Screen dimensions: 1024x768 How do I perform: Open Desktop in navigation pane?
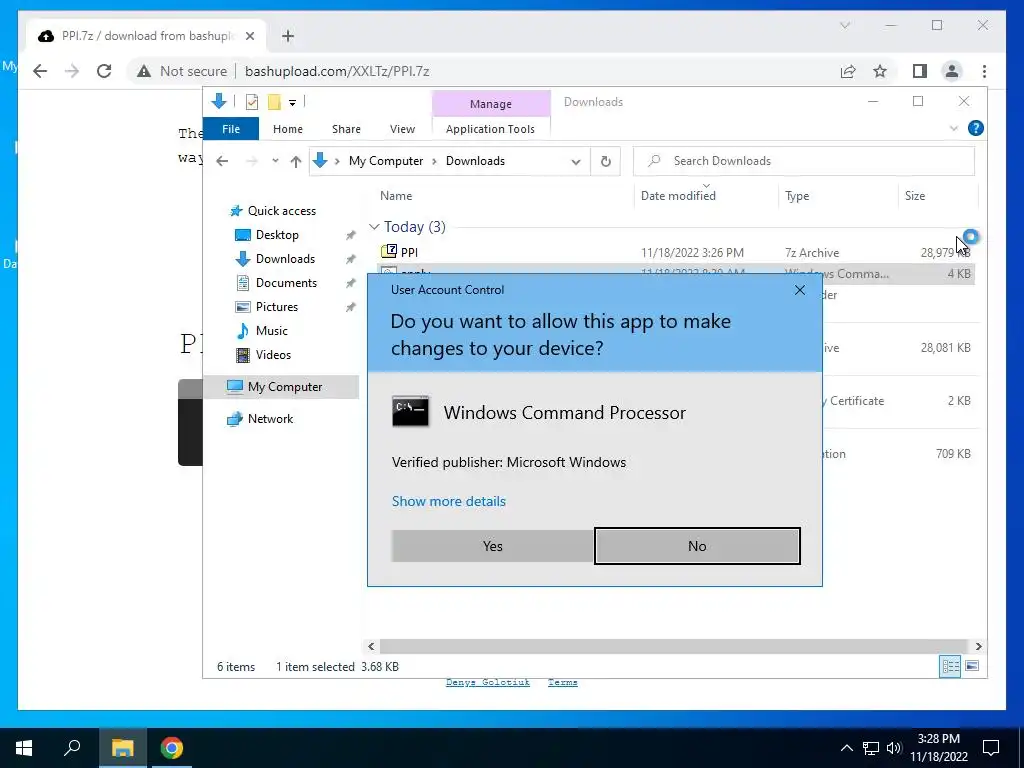pos(277,235)
